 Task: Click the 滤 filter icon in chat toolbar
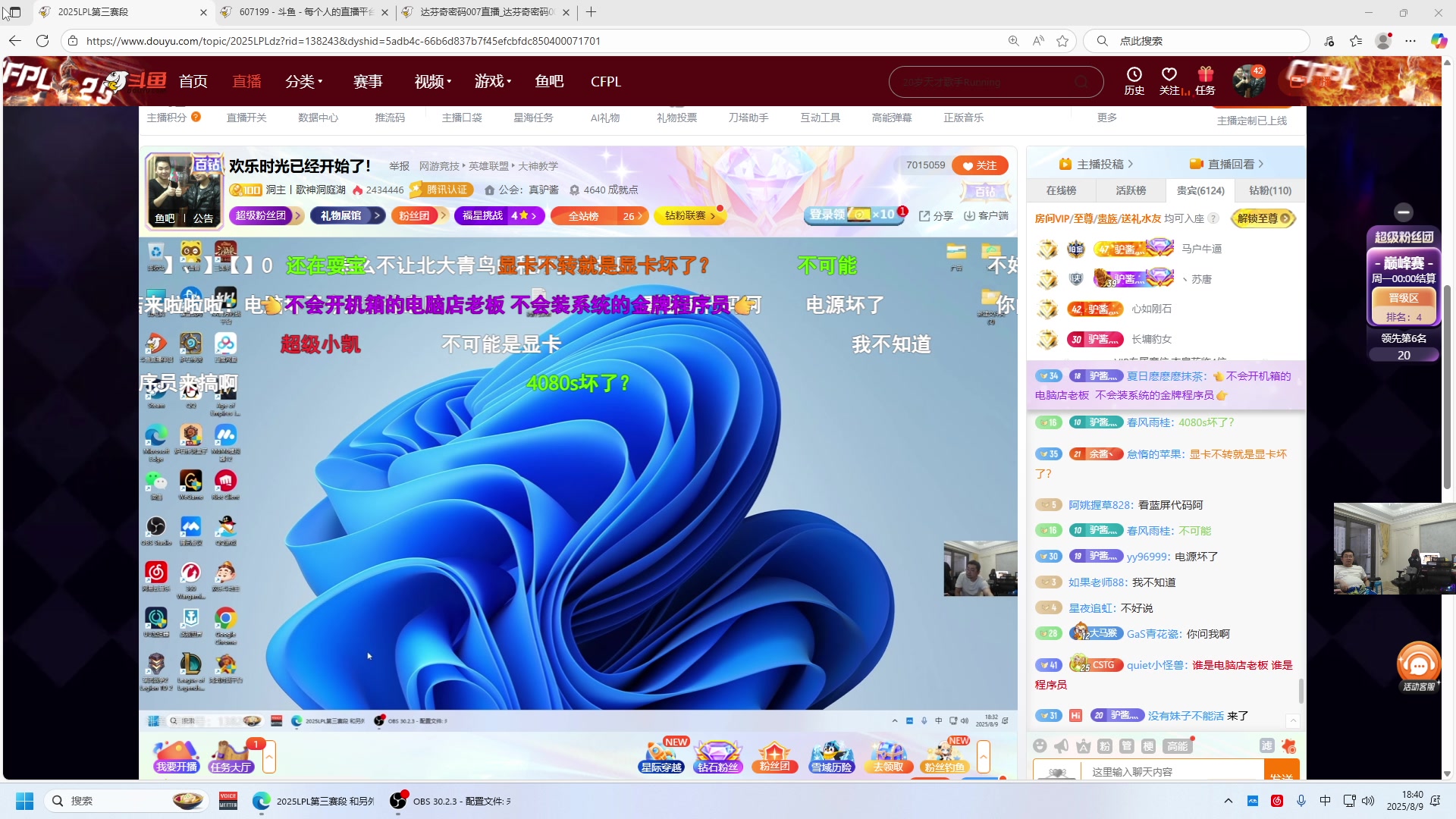point(1266,746)
